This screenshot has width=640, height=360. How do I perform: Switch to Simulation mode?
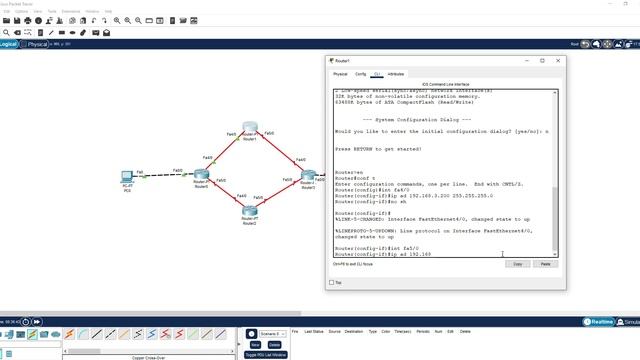[628, 322]
